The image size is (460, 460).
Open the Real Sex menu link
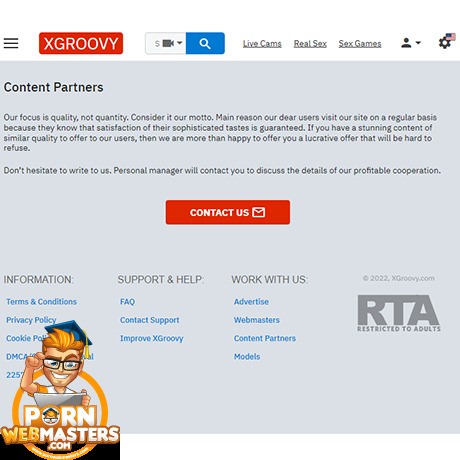coord(310,44)
